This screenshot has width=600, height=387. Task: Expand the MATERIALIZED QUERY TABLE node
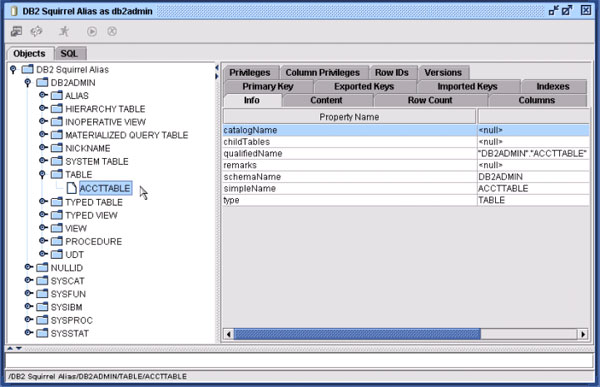point(43,134)
